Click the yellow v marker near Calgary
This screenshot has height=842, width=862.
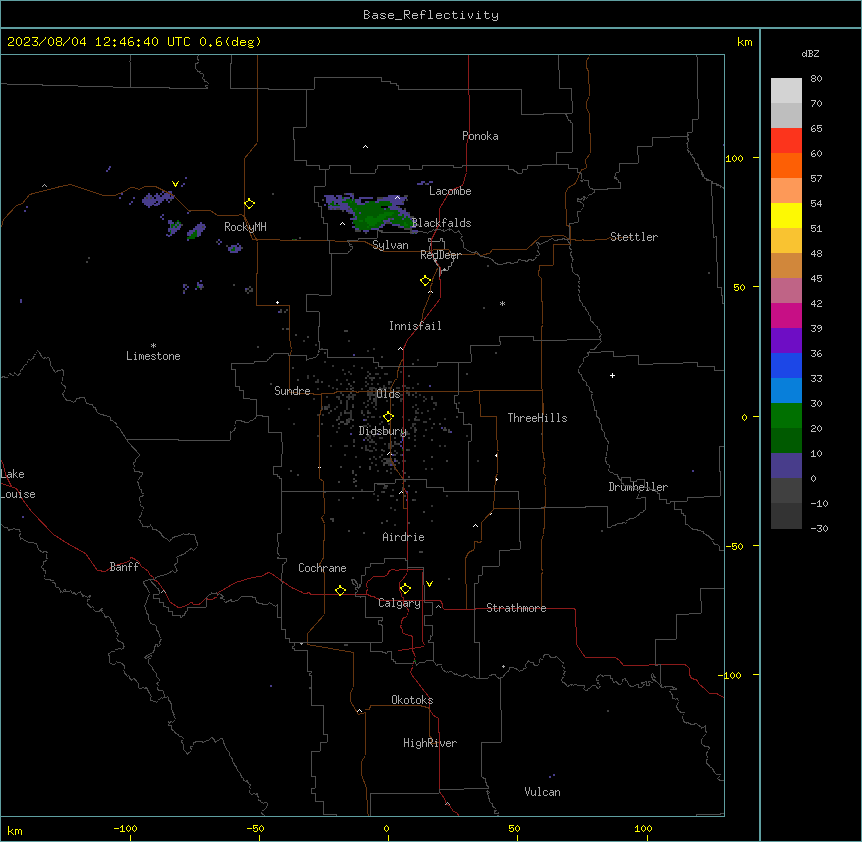click(x=429, y=584)
